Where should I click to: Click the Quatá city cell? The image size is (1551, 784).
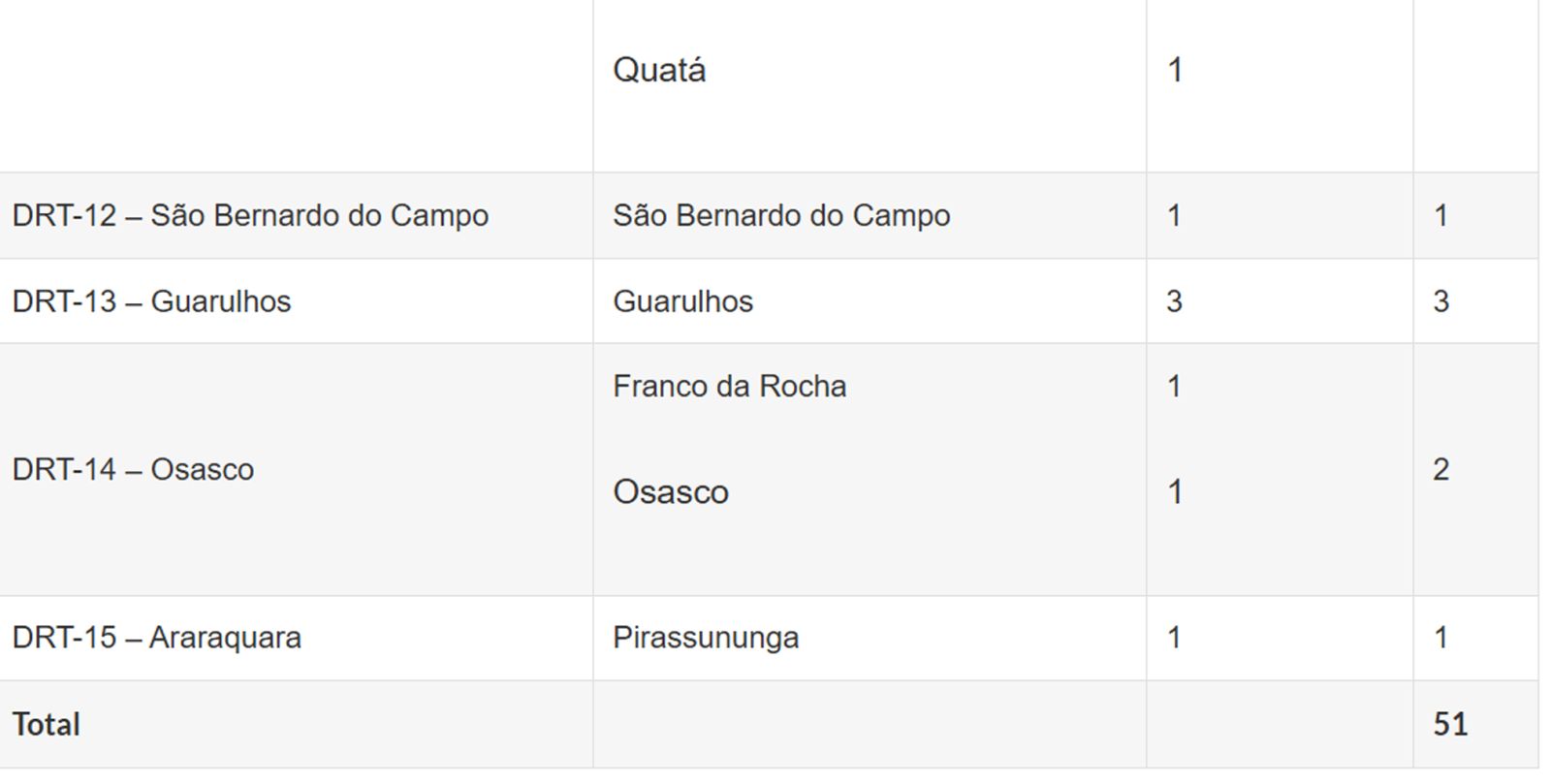pos(659,71)
